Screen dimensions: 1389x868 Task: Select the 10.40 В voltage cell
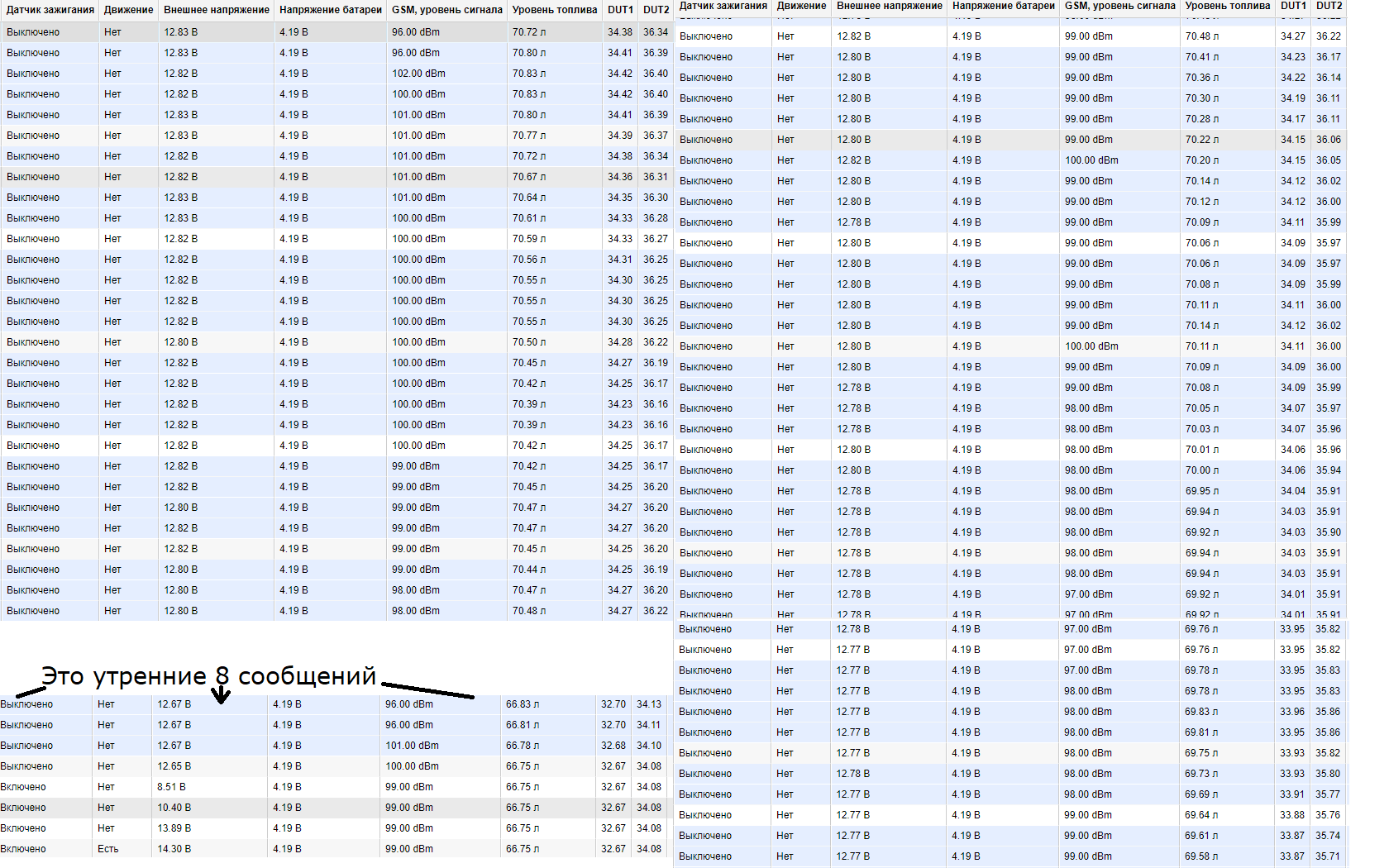point(174,808)
